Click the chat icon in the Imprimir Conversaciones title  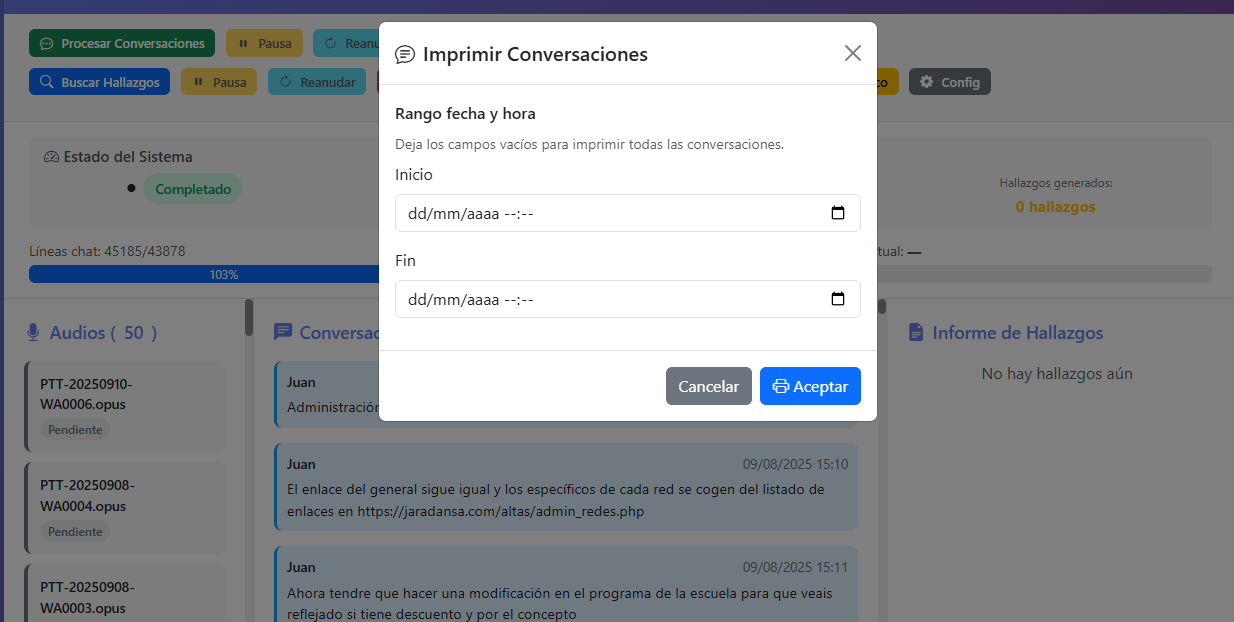point(405,53)
